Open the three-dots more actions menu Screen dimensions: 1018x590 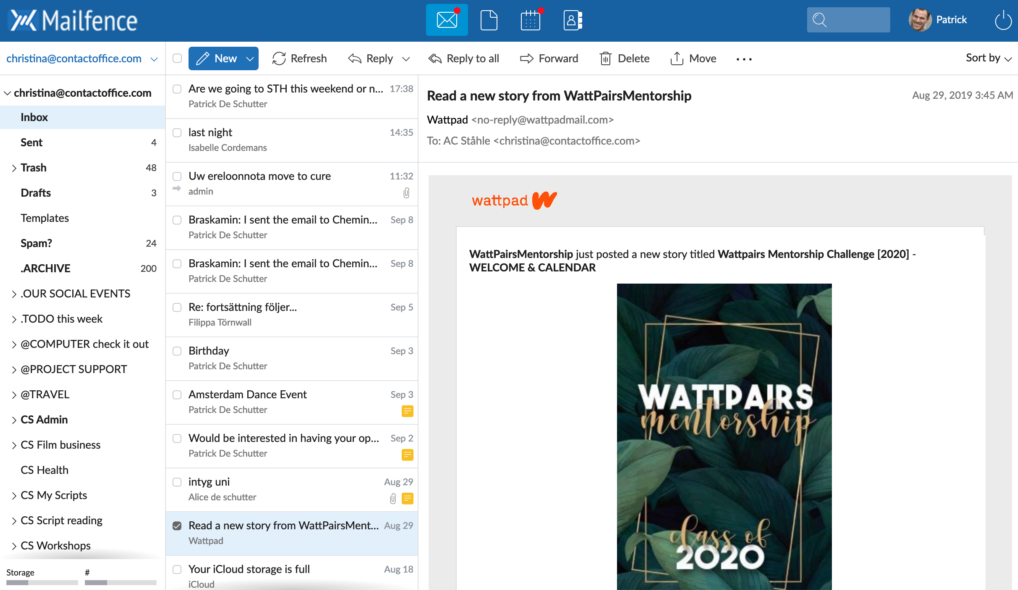point(744,59)
